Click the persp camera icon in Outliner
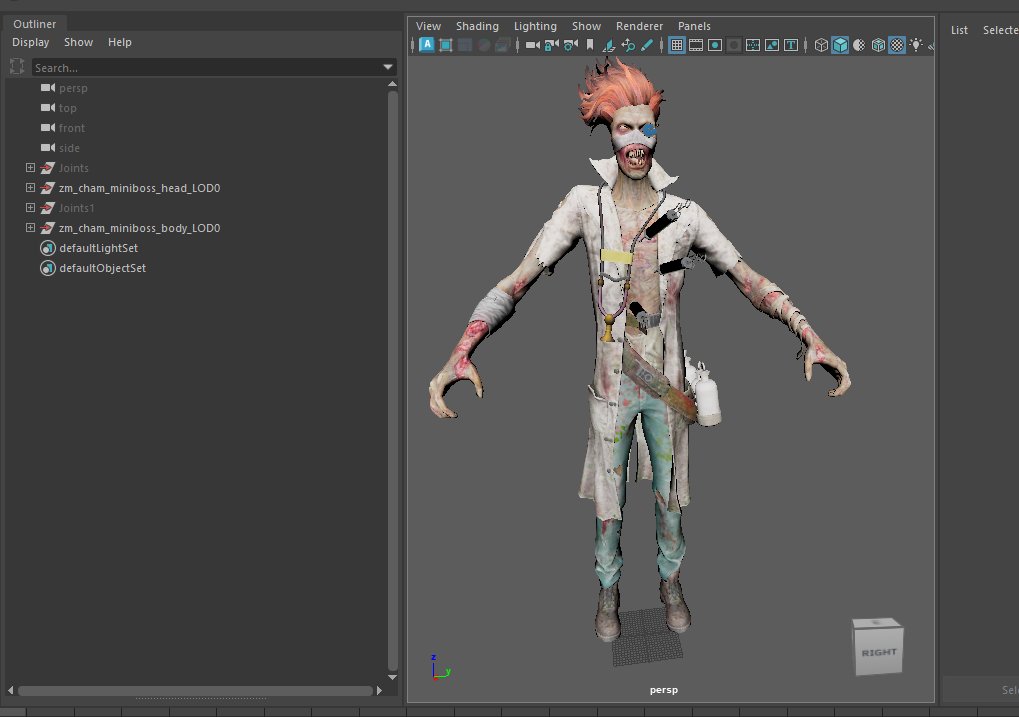The image size is (1019, 717). click(x=47, y=87)
